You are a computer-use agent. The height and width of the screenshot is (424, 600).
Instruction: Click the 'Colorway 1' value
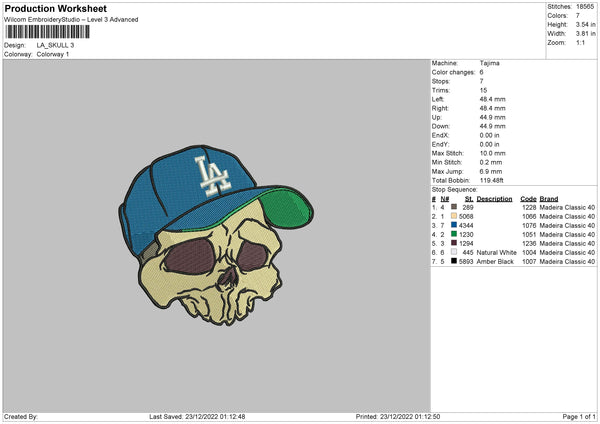click(x=53, y=54)
